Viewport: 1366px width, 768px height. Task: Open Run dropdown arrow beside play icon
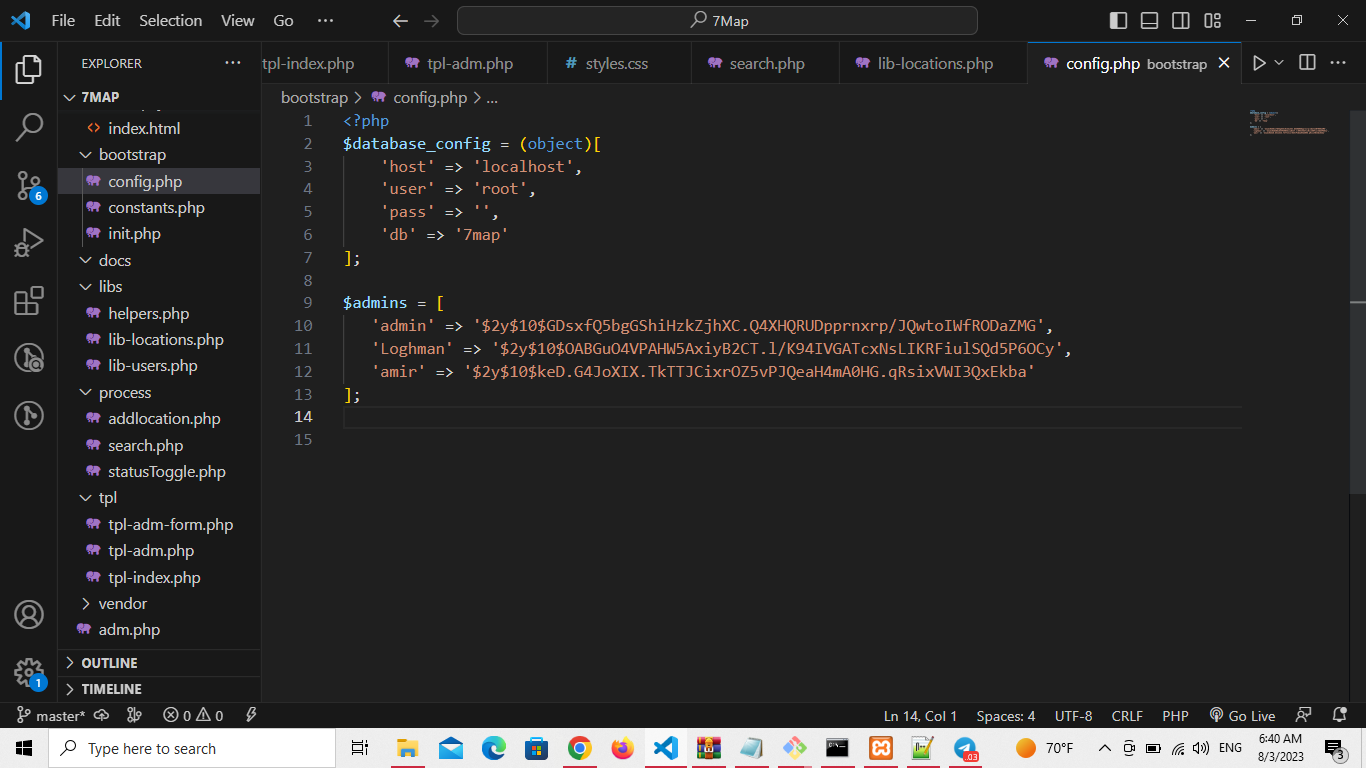(1279, 63)
